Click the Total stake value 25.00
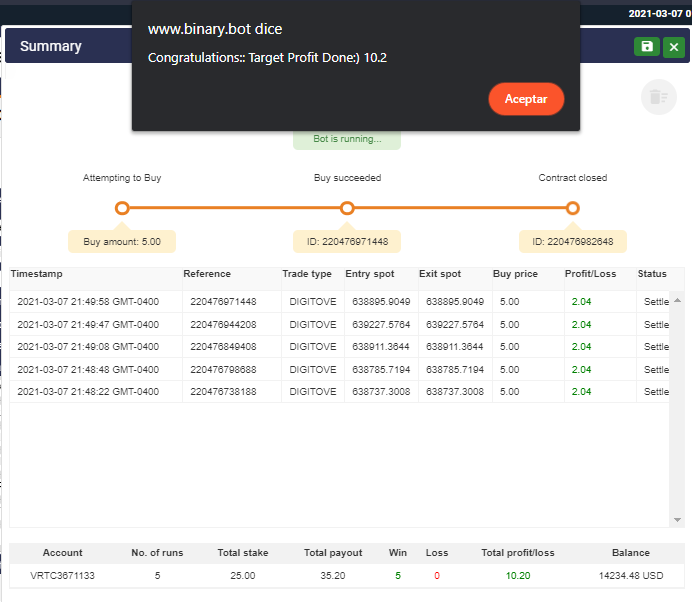 coord(243,576)
